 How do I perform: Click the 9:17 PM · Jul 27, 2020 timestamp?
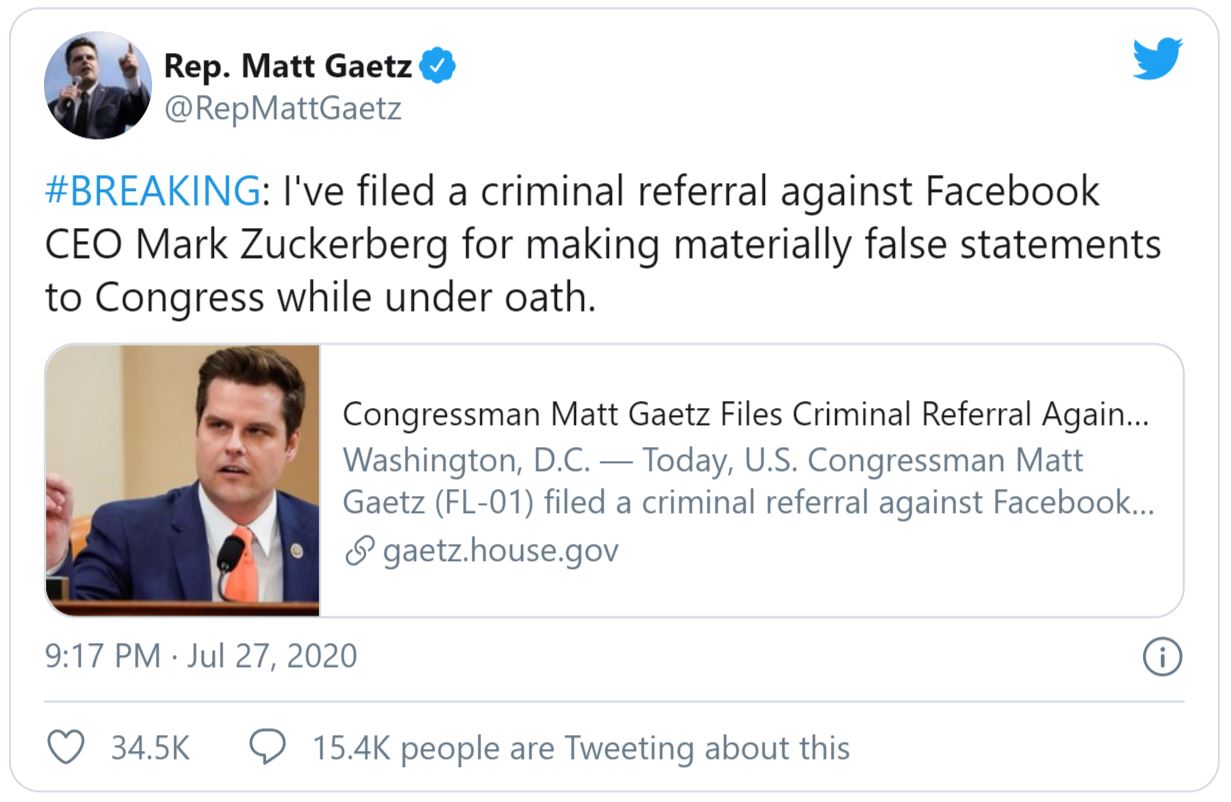tap(201, 656)
